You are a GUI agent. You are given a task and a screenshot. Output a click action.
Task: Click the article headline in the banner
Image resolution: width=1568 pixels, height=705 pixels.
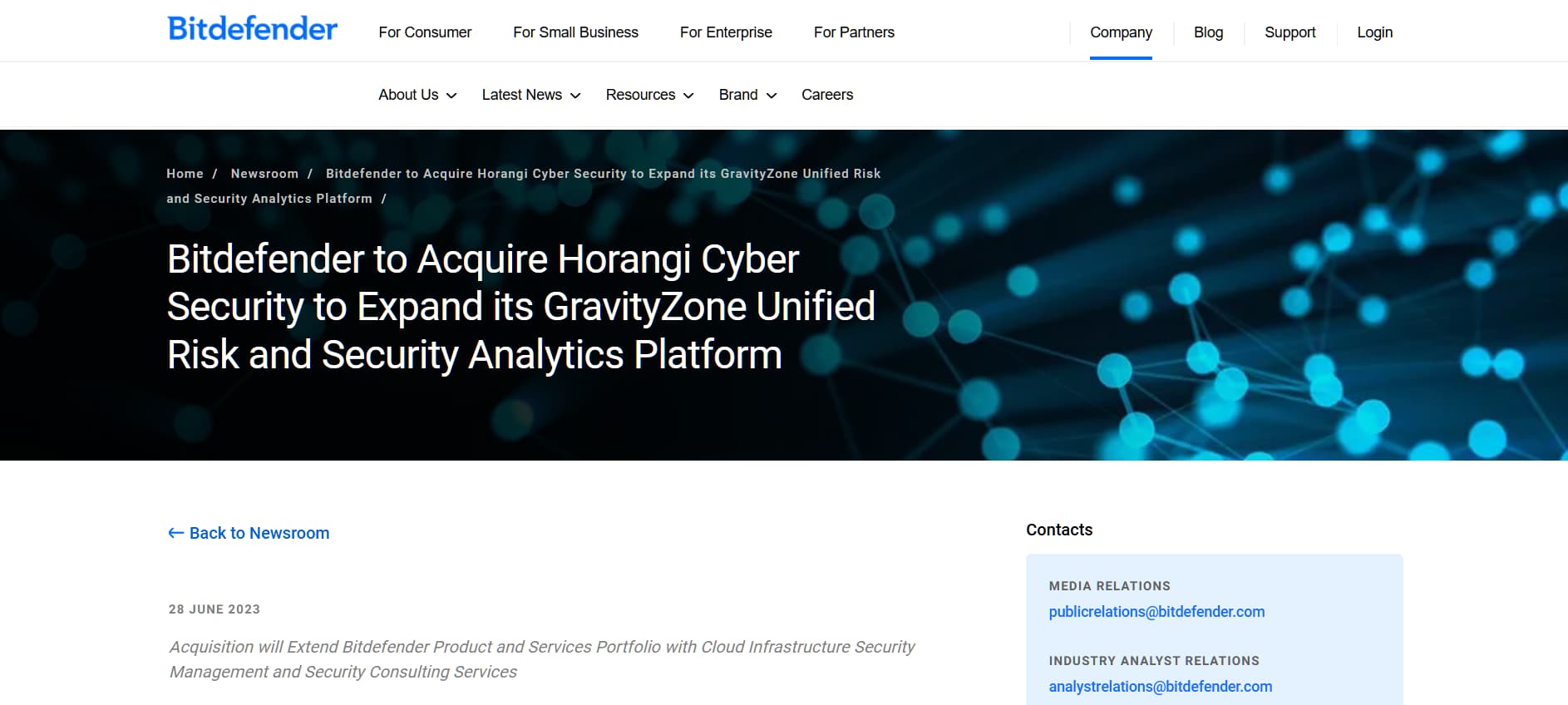(x=521, y=307)
